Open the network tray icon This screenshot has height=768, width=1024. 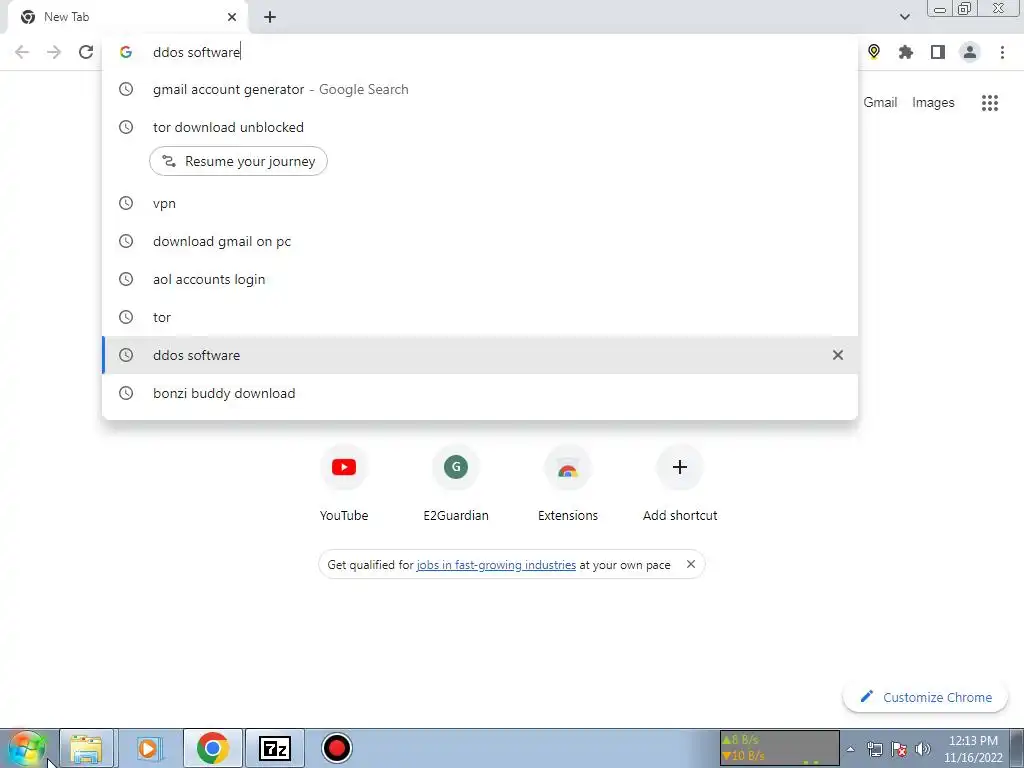(874, 749)
